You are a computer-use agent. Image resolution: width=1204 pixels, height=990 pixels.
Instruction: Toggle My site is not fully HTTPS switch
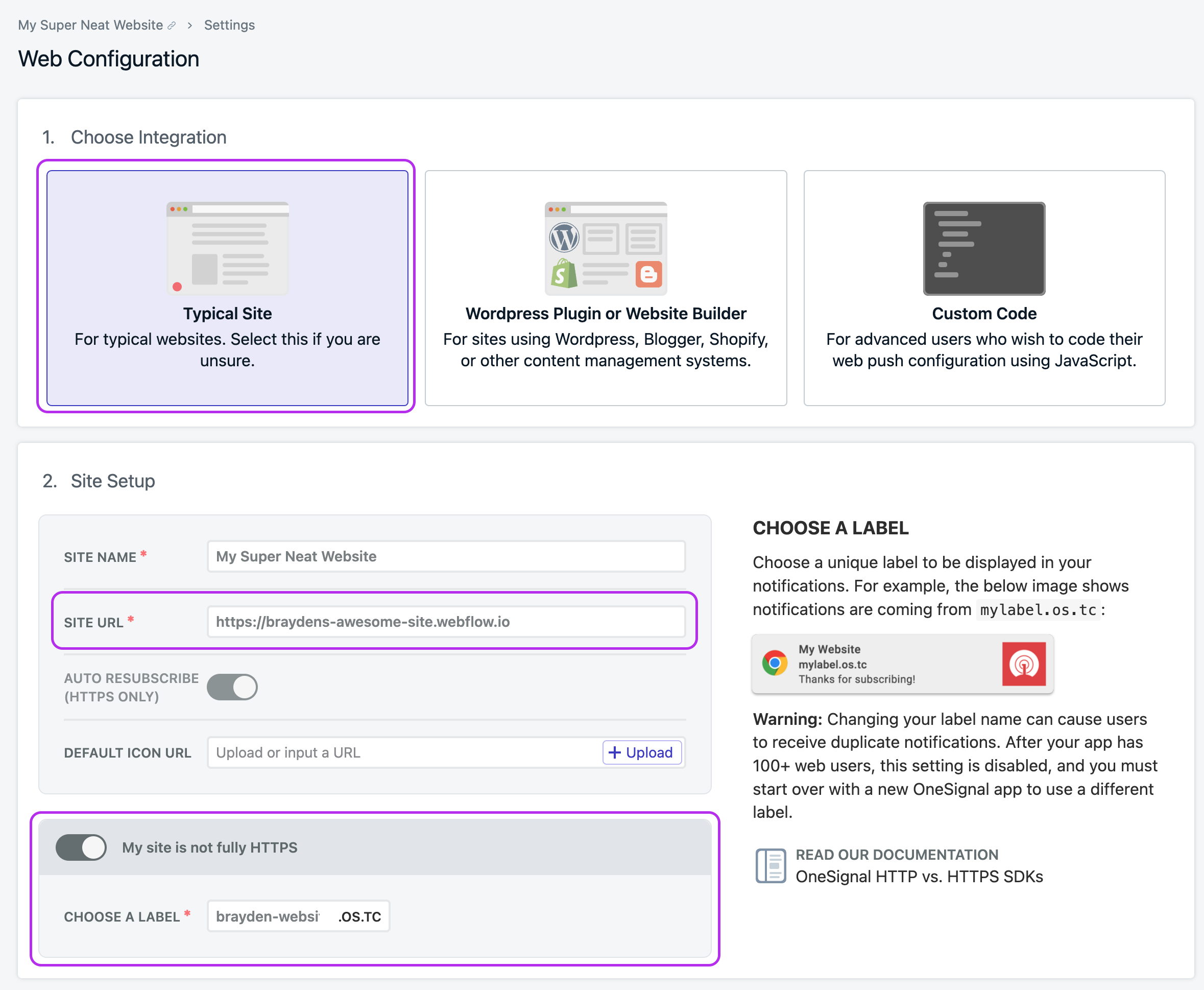(82, 847)
